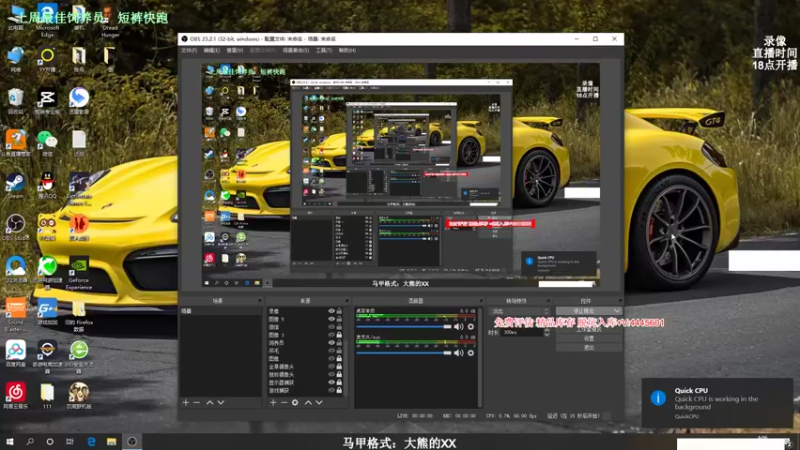This screenshot has height=450, width=800.
Task: Open the File menu in OBS
Action: coord(189,51)
